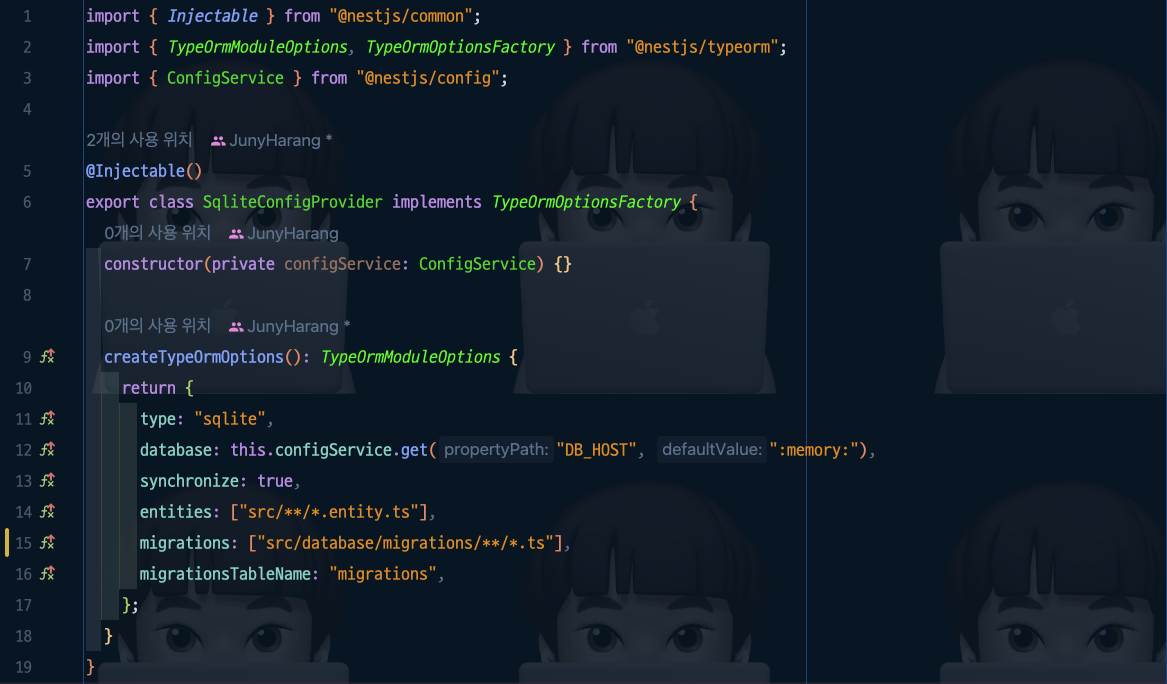Click the implement gutter icon on line 14
The image size is (1167, 684).
click(x=48, y=511)
